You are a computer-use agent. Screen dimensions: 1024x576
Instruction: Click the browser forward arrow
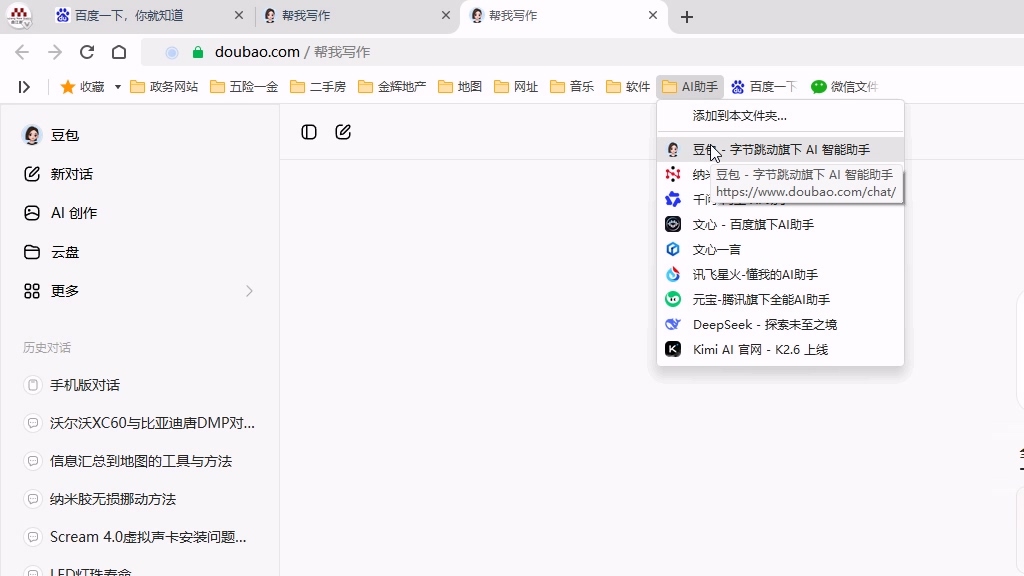(55, 52)
